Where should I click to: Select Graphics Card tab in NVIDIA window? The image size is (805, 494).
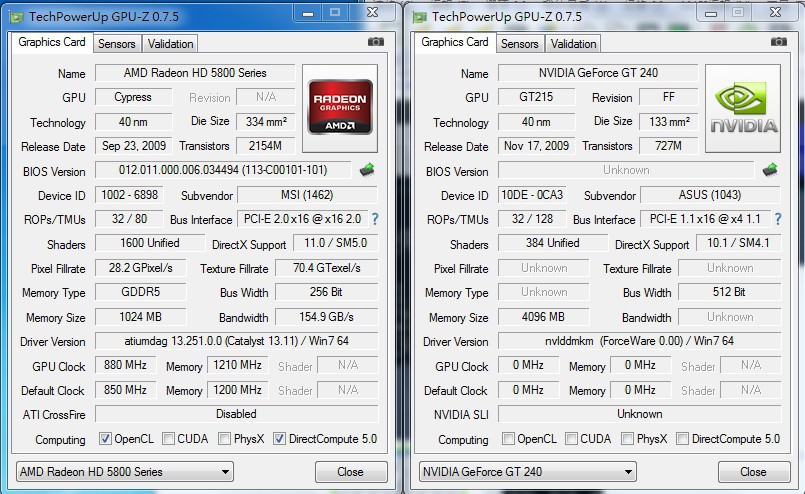coord(455,42)
